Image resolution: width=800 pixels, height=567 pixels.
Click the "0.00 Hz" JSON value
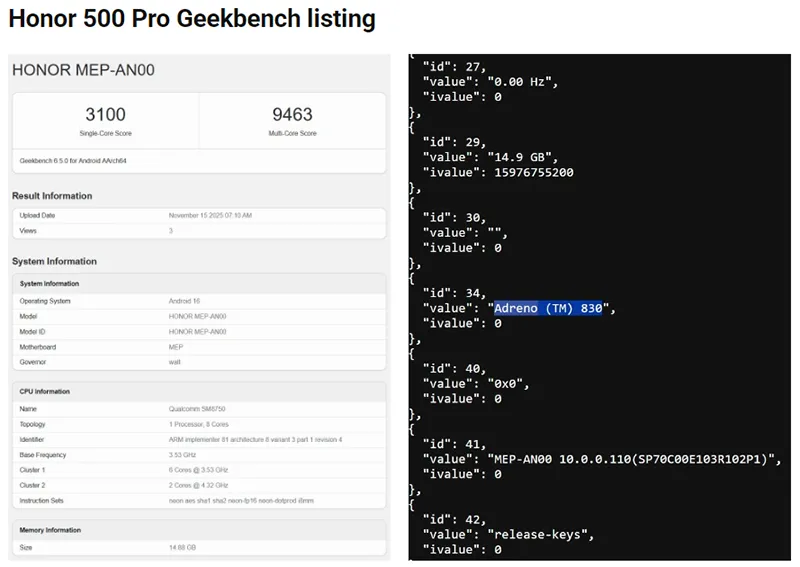(x=523, y=82)
